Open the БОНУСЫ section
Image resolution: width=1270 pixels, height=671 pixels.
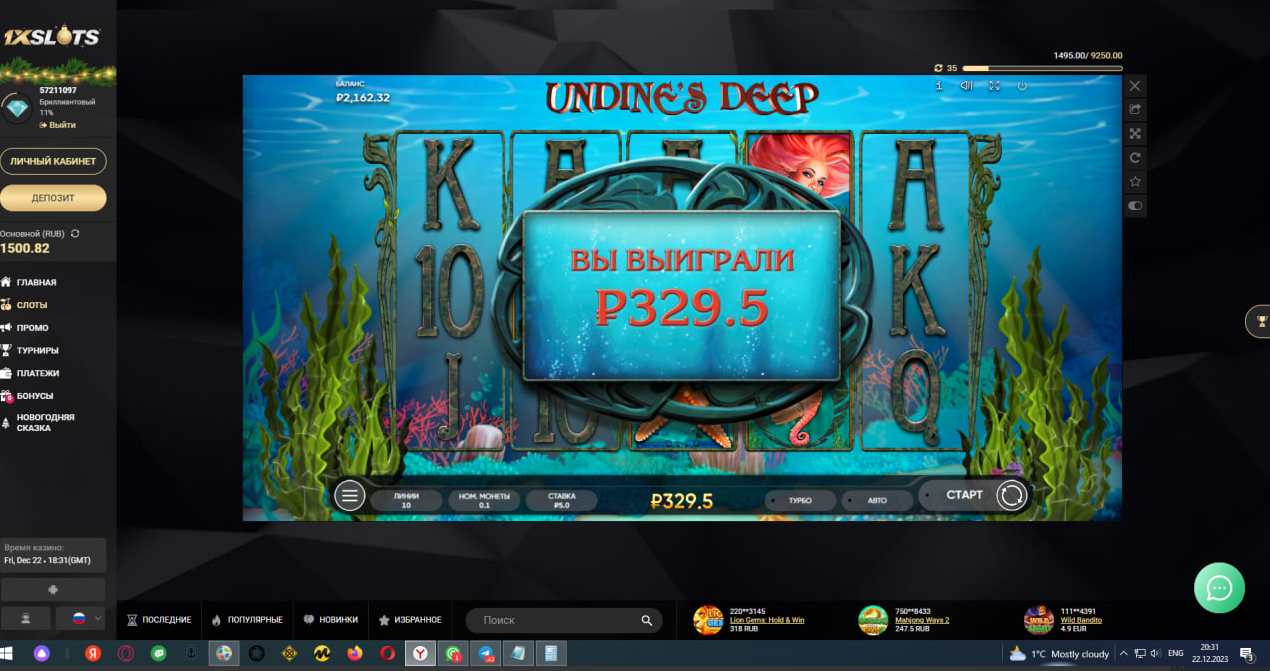tap(34, 396)
